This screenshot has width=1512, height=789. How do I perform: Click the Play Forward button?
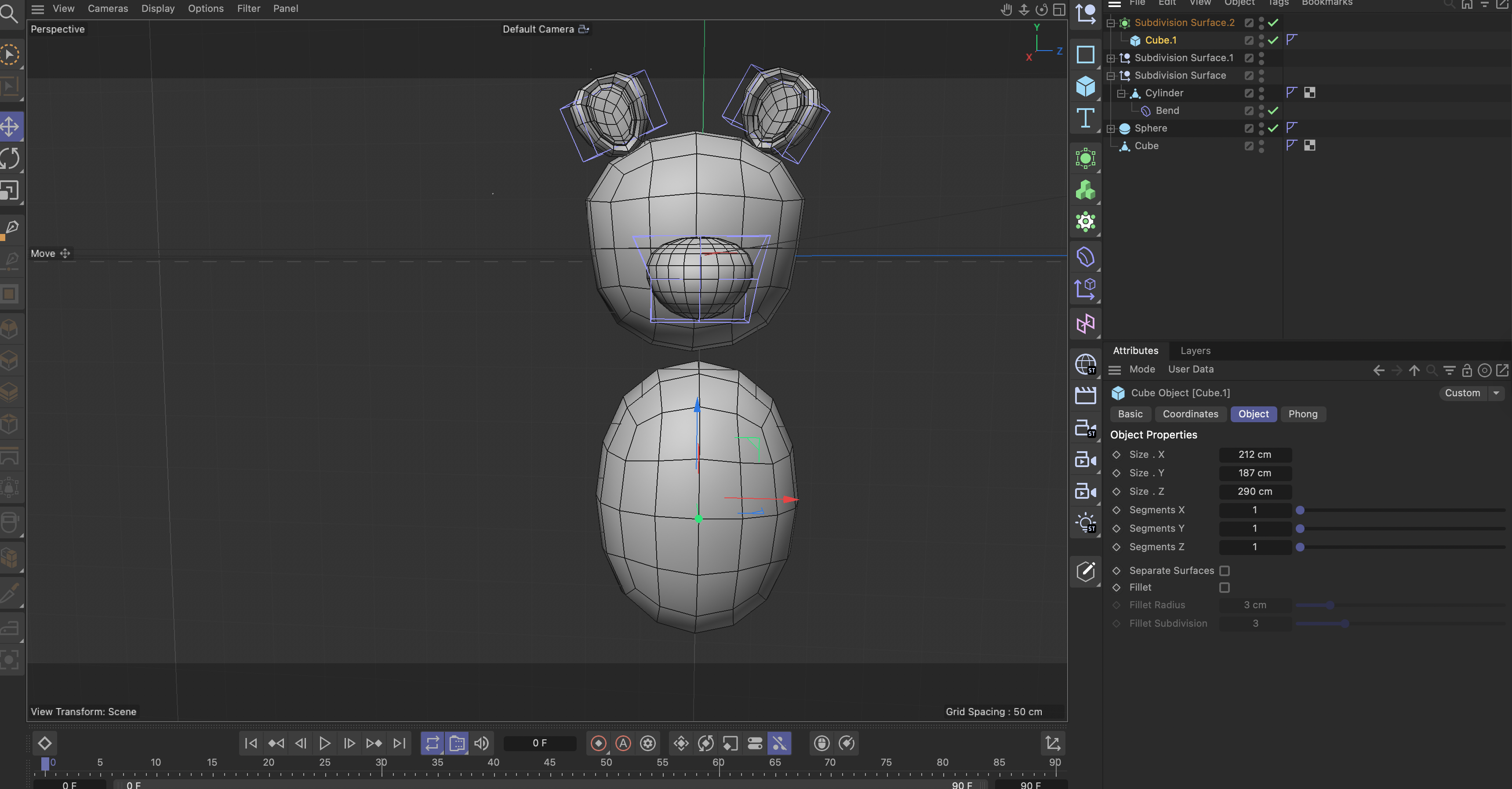[324, 743]
